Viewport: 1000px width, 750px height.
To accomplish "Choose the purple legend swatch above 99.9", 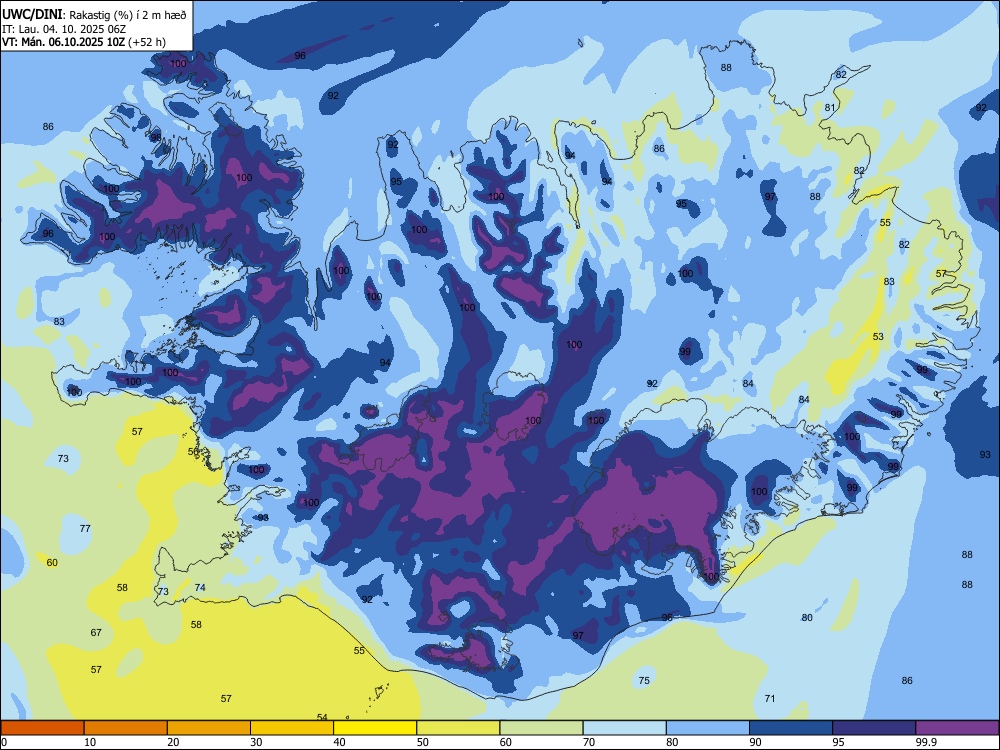I will (957, 728).
